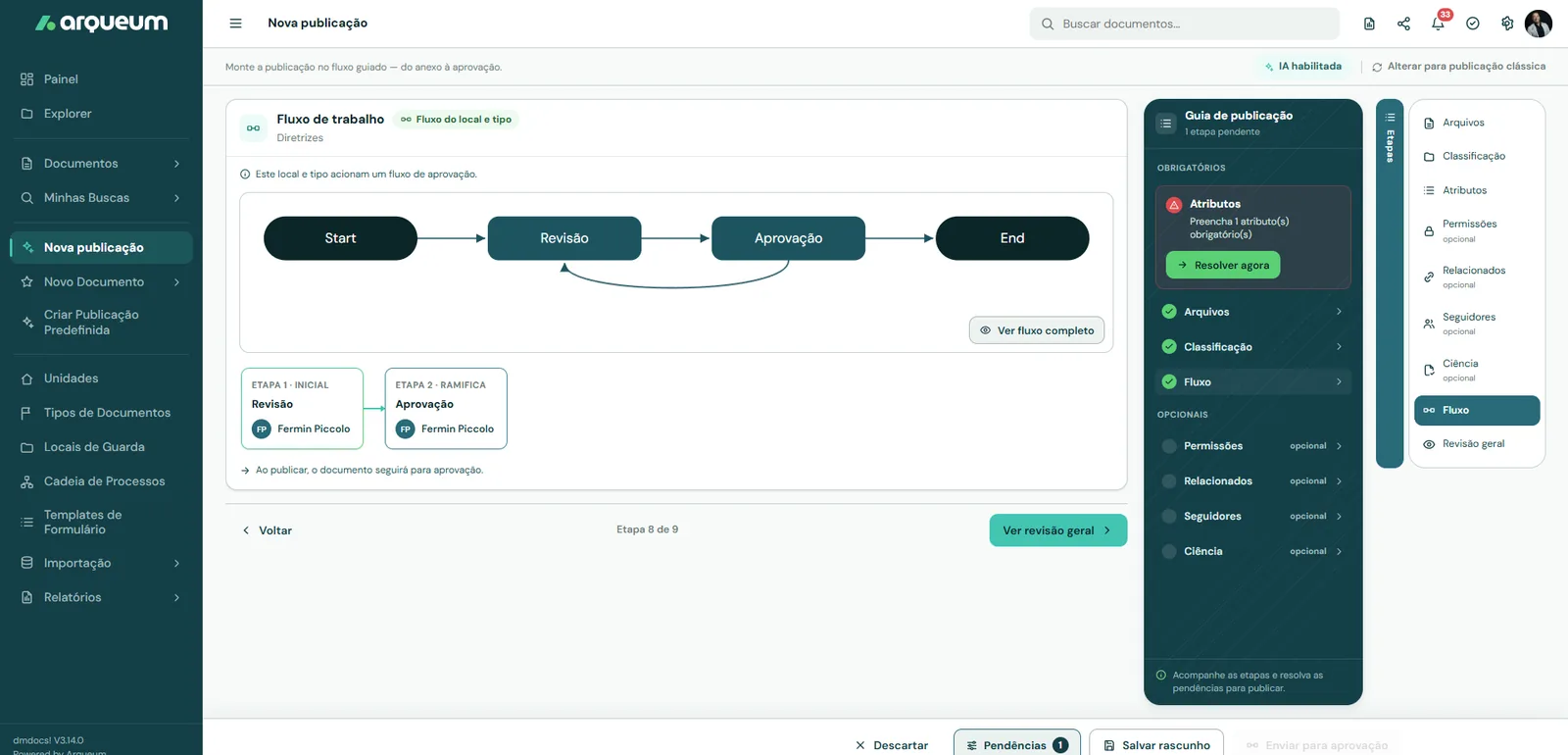The image size is (1568, 755).
Task: Open Classificação chevron in publication guide
Action: (x=1339, y=346)
